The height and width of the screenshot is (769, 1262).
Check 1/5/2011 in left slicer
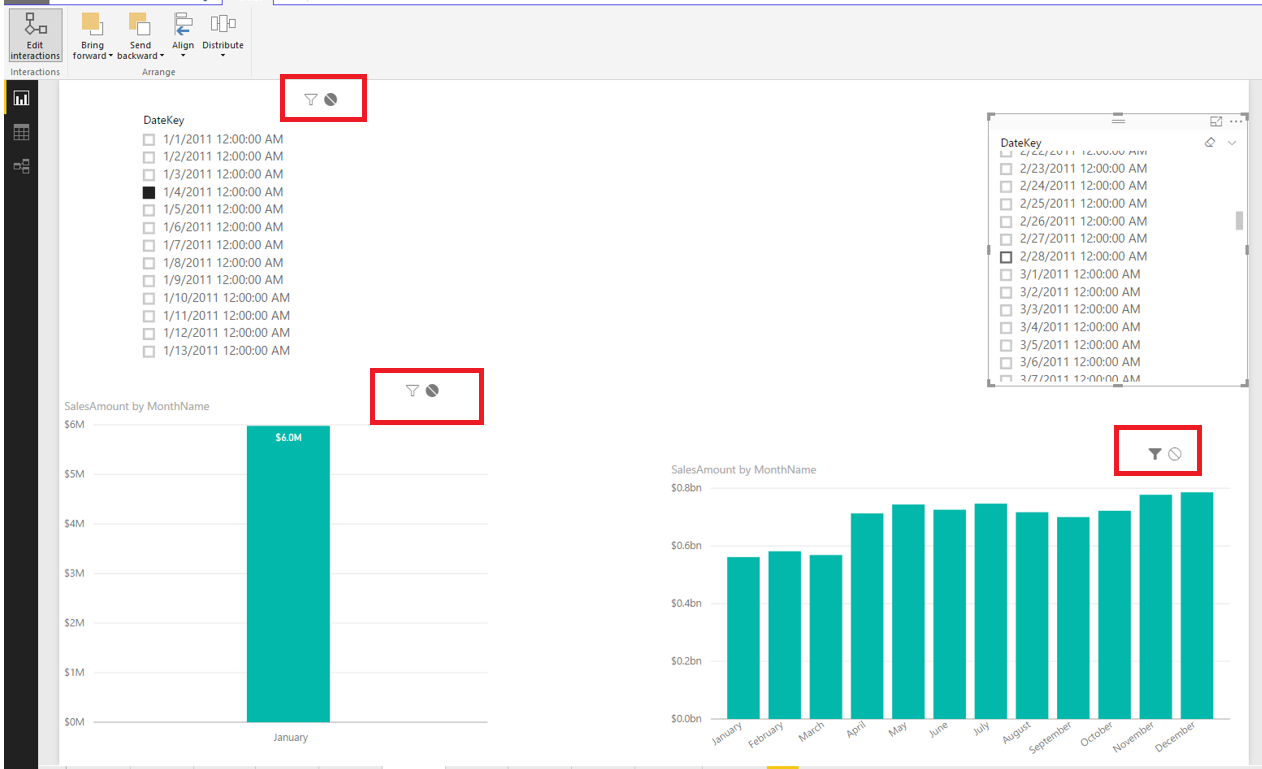point(149,210)
